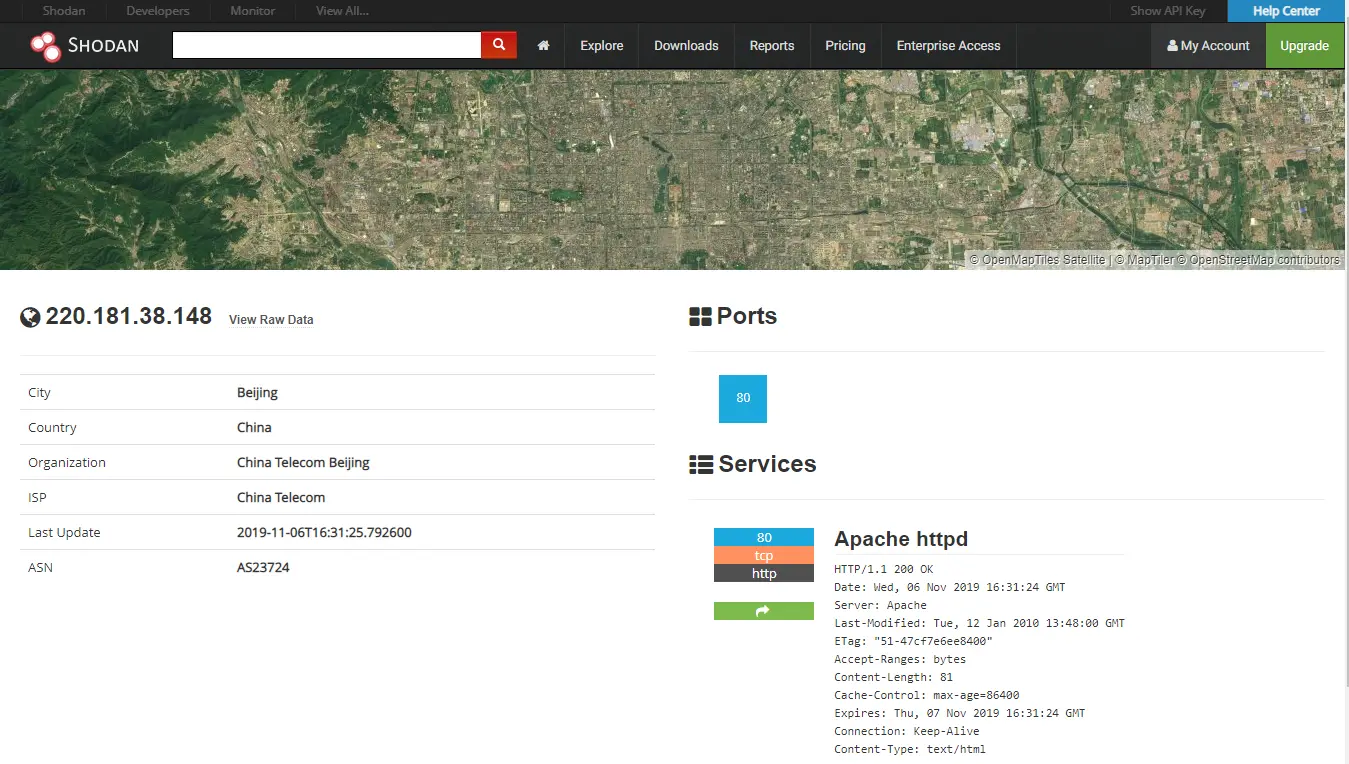Click the orange tcp label
Screen dimensions: 1349x764
tap(764, 556)
